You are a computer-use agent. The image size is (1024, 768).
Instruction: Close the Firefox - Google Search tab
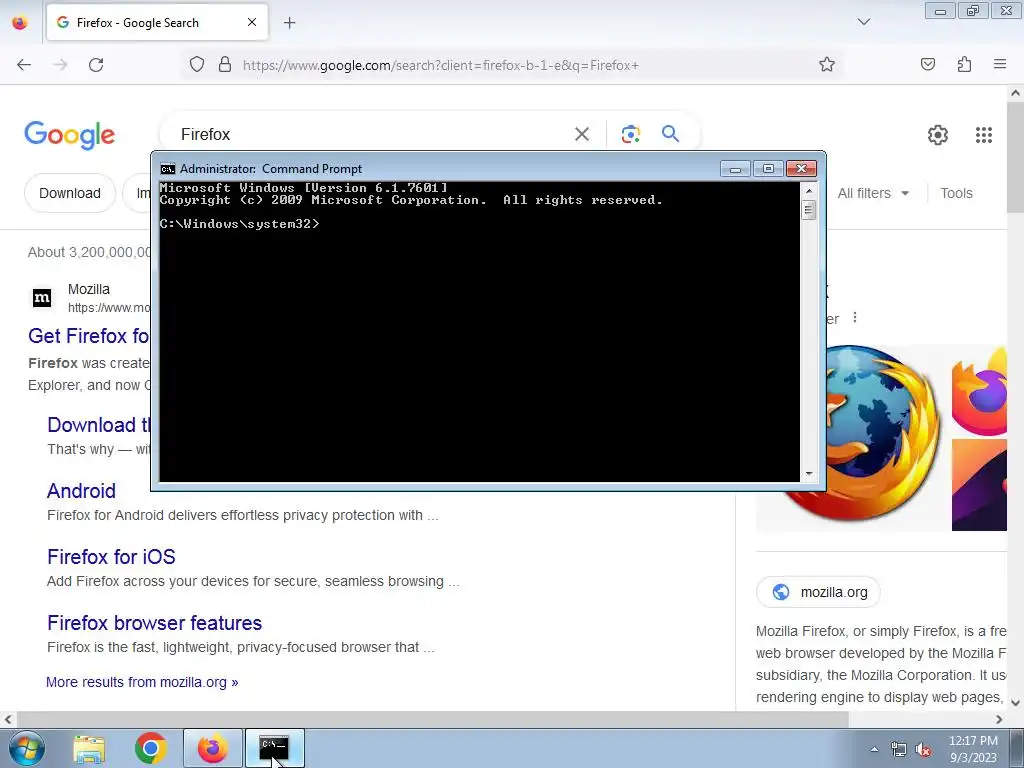[x=252, y=22]
